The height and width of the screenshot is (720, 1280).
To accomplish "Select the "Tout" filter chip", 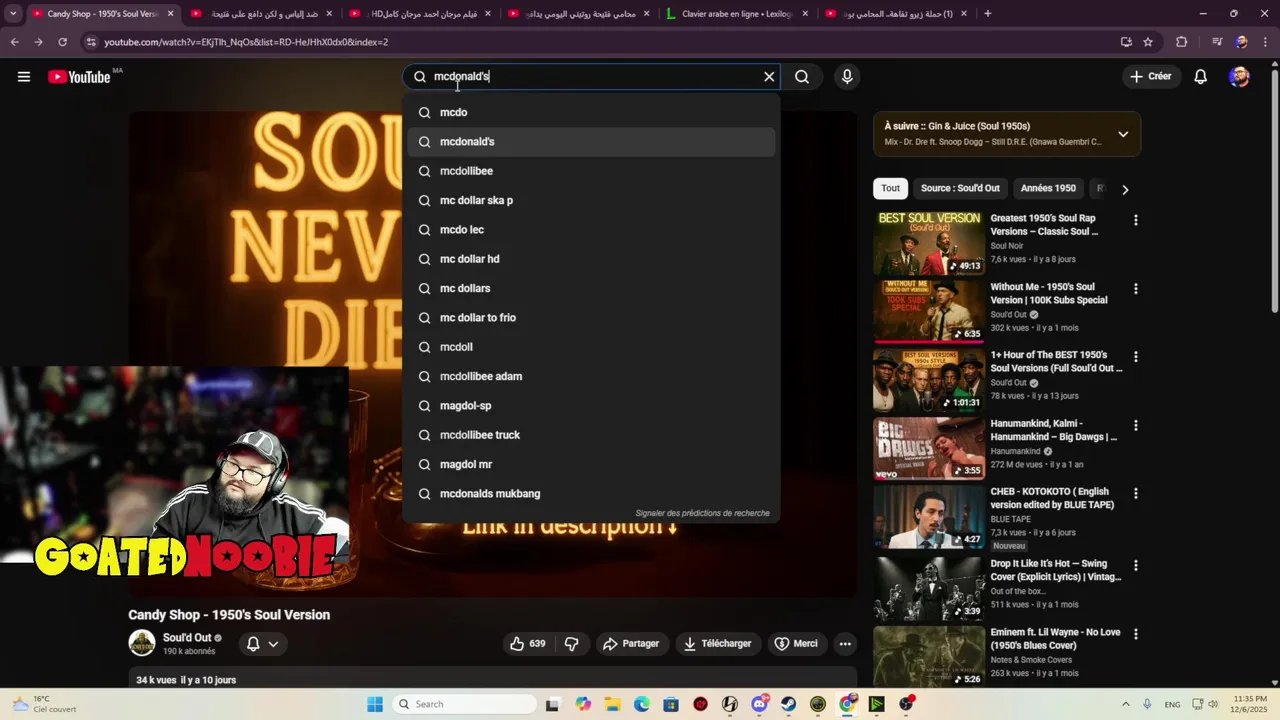I will [890, 188].
